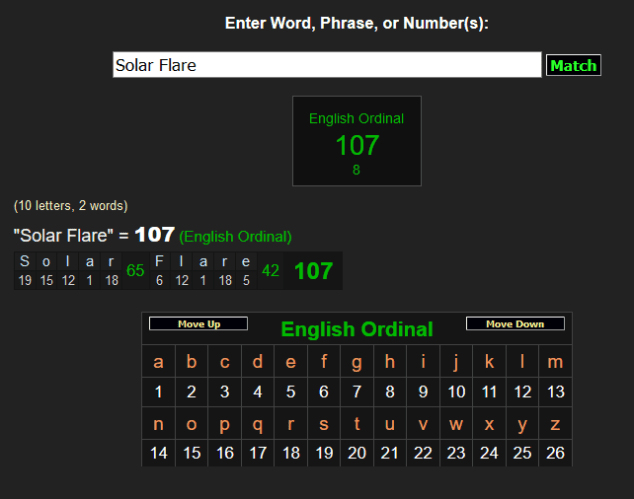Image resolution: width=634 pixels, height=499 pixels.
Task: Select letter a cell in cipher chart
Action: (158, 362)
